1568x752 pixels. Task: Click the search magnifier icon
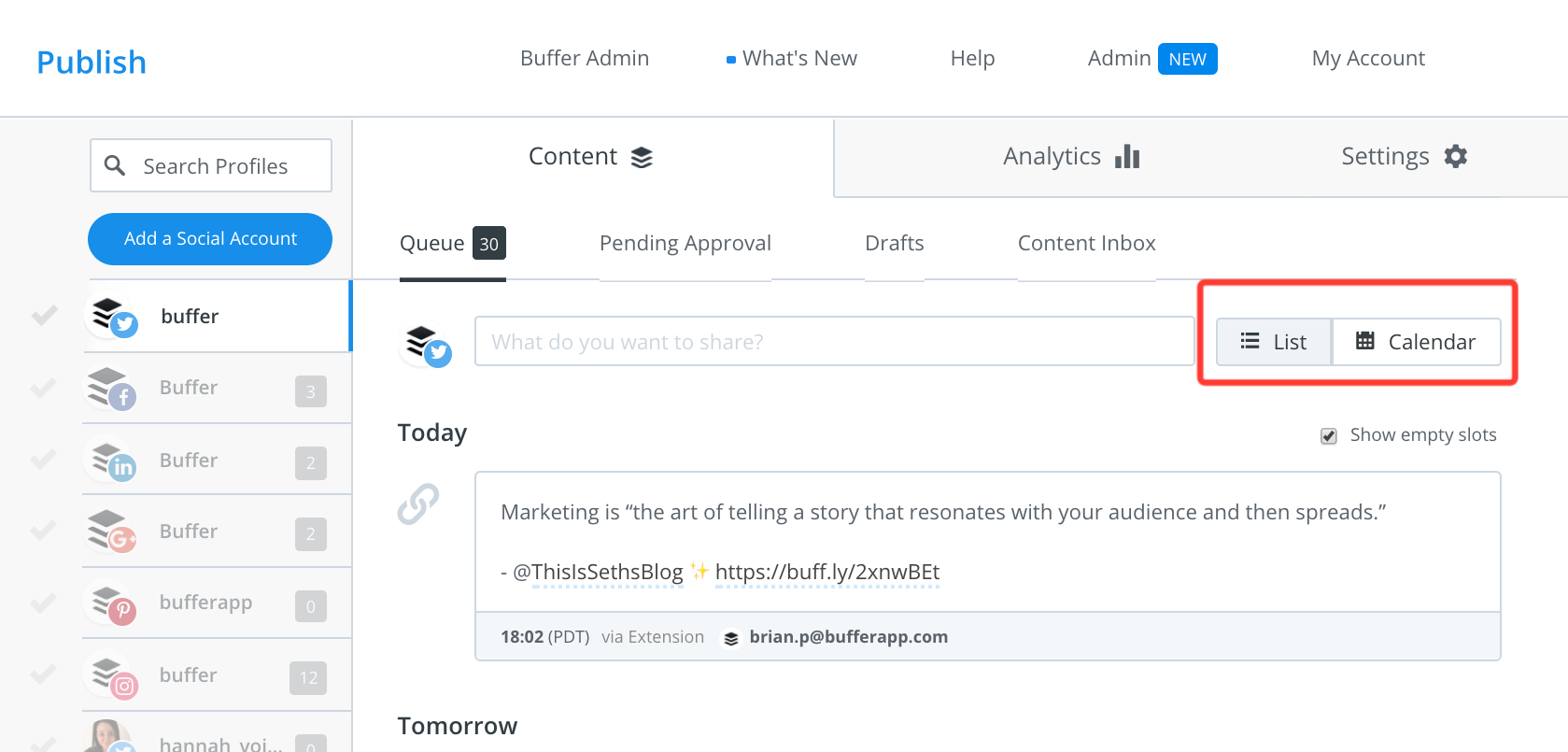[x=115, y=165]
